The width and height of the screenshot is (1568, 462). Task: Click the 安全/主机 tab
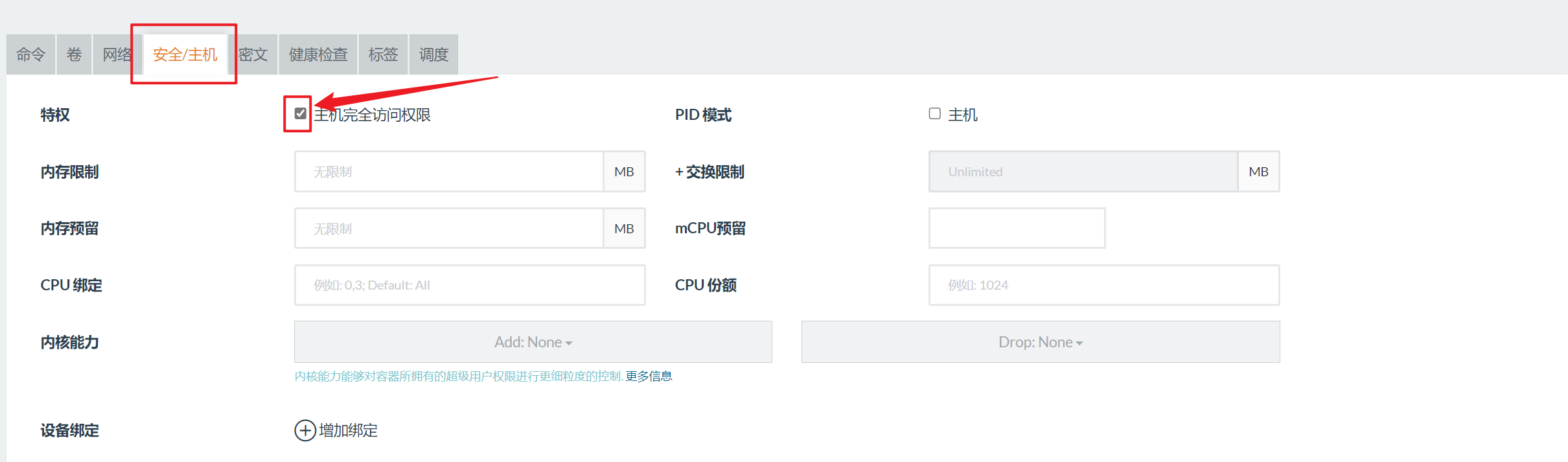185,54
